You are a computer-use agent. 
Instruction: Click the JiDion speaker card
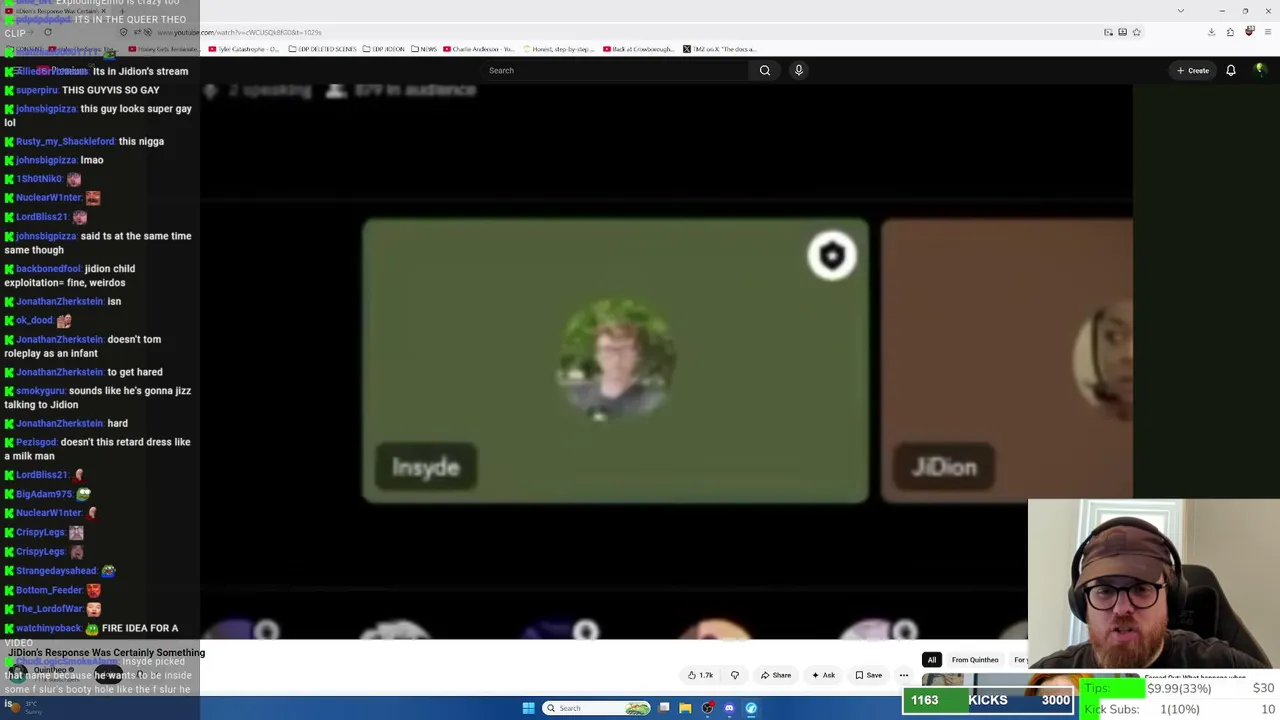(x=1007, y=361)
